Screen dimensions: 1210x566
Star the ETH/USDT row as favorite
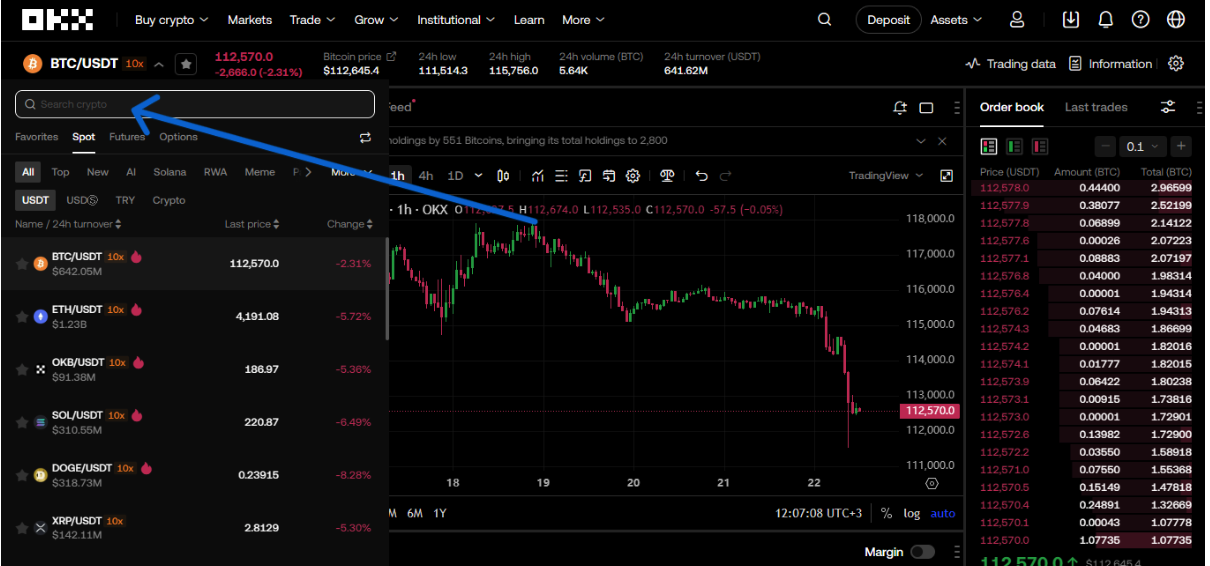point(22,317)
